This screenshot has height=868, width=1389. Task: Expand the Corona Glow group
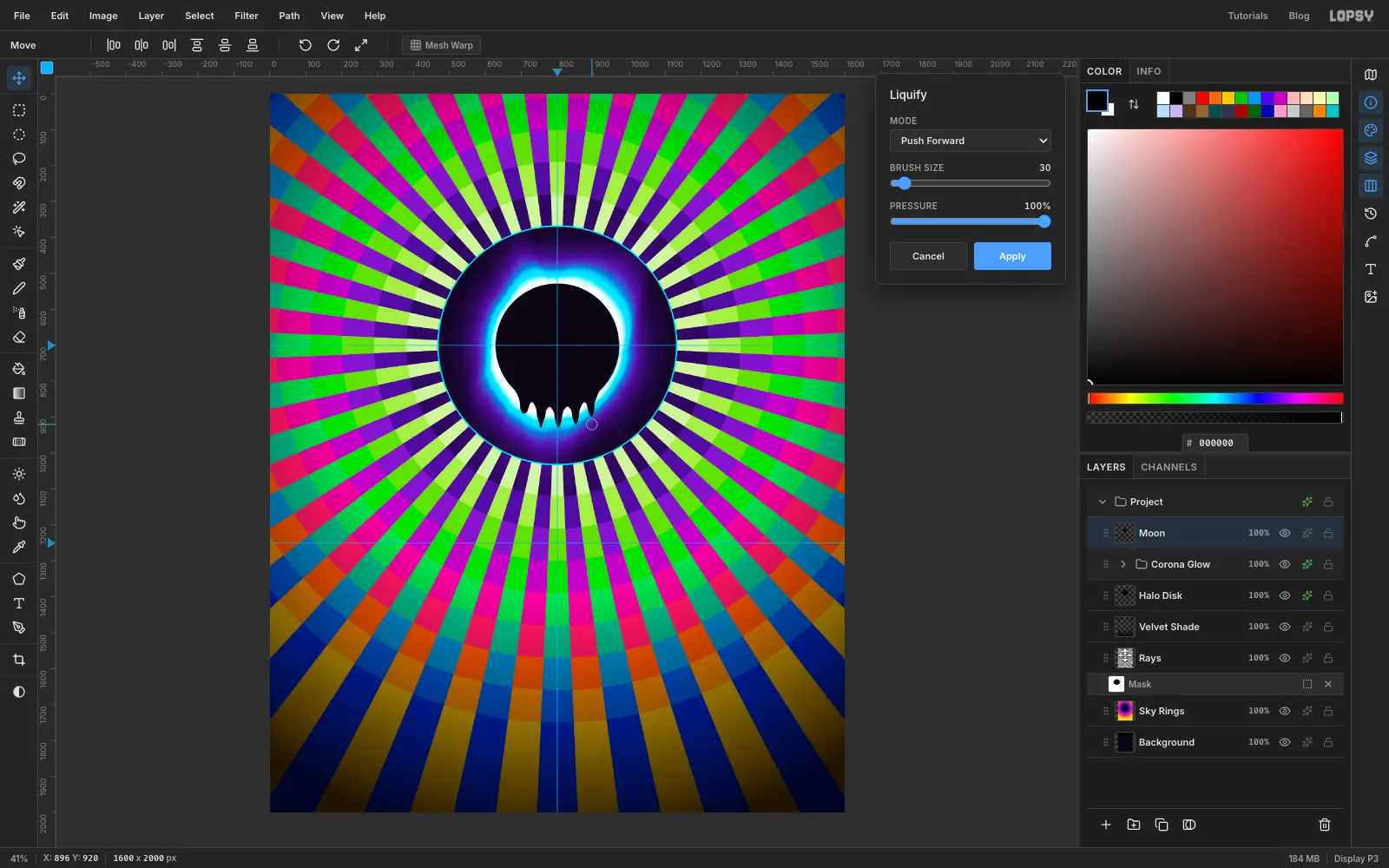point(1123,564)
